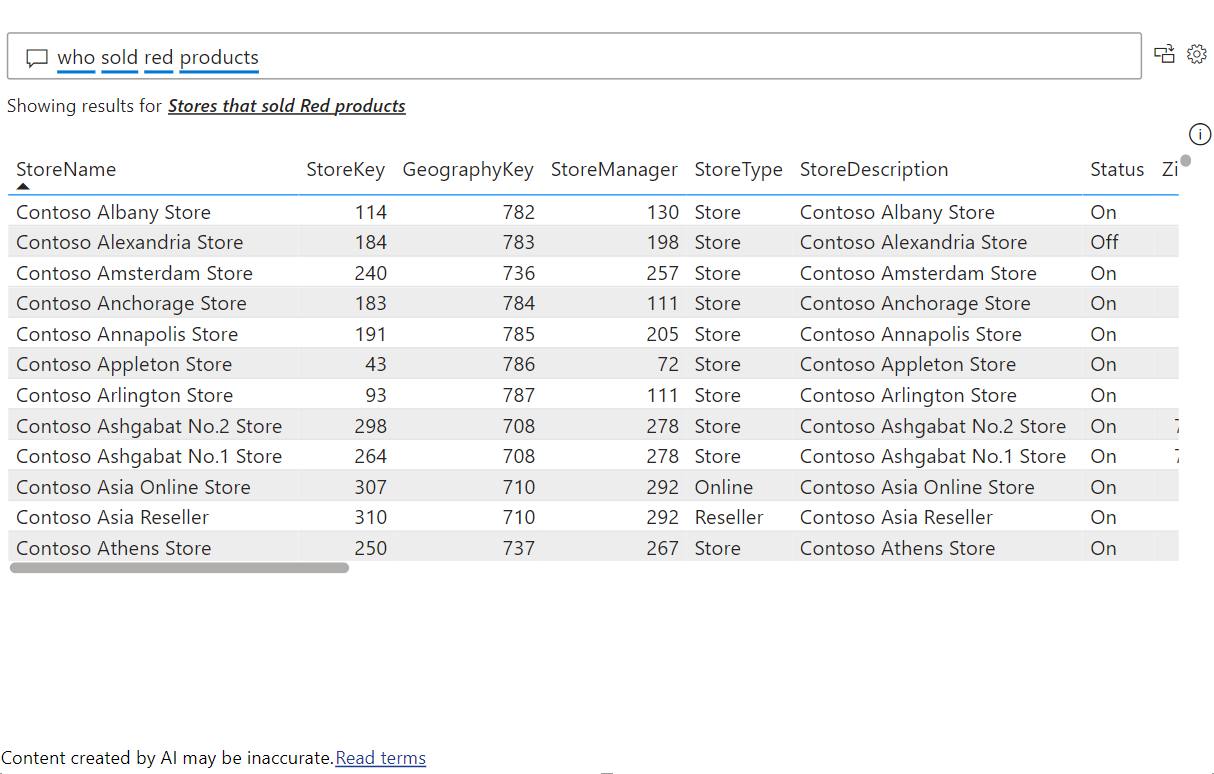Open term options for underlined word "who"
The width and height of the screenshot is (1214, 774).
click(x=76, y=58)
